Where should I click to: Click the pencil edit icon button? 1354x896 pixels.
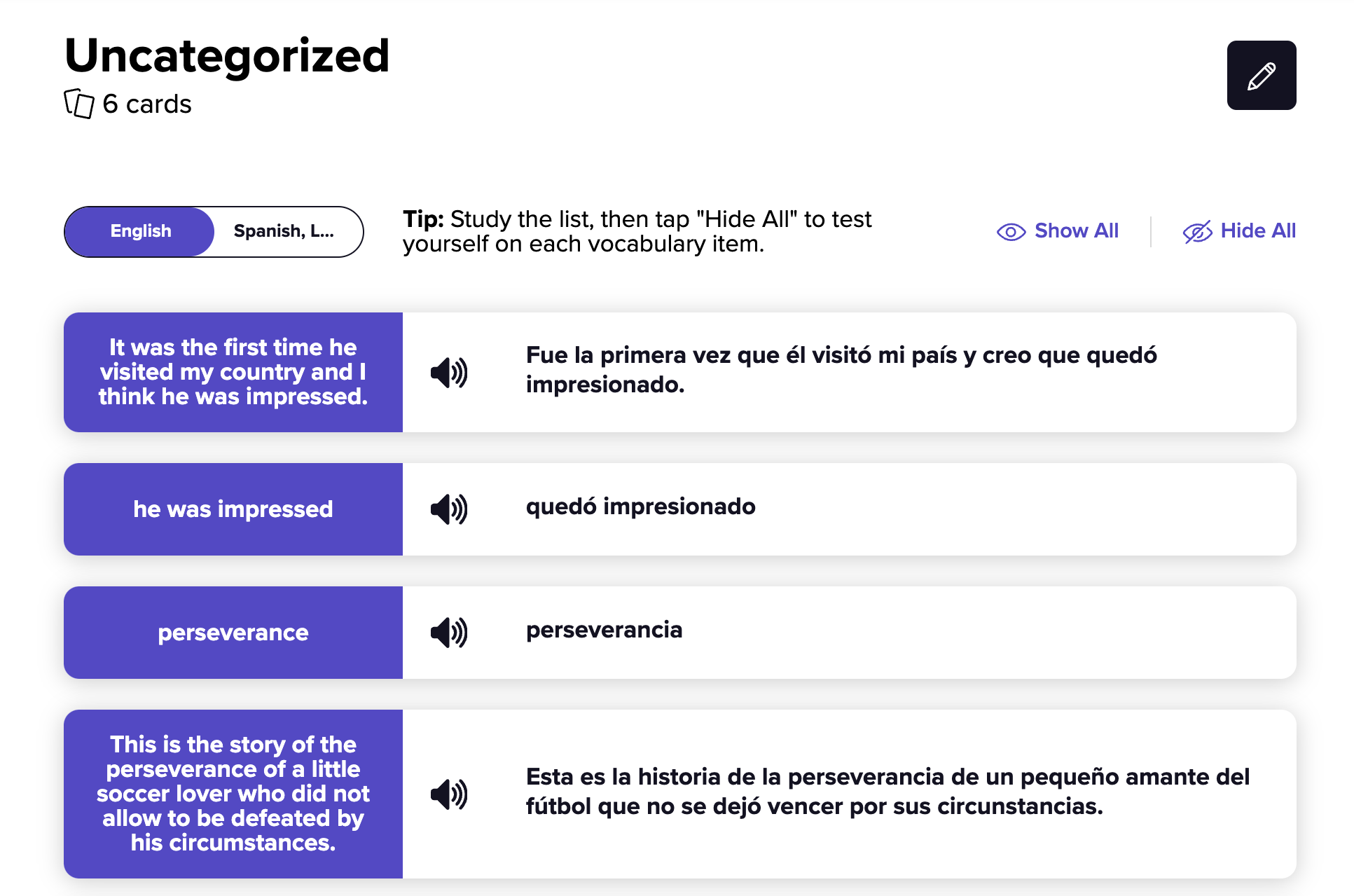(x=1261, y=76)
